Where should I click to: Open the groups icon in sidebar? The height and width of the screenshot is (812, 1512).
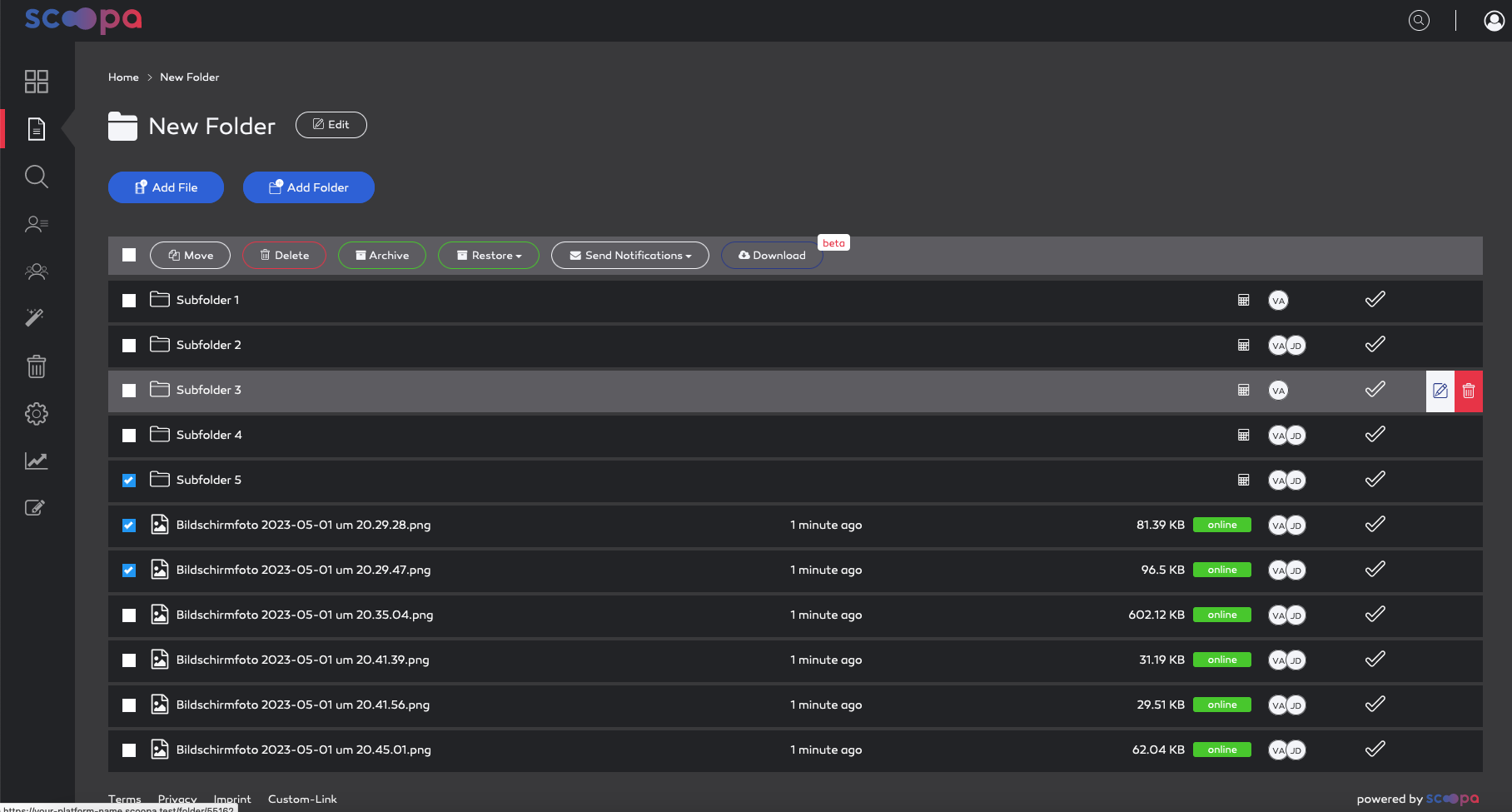pyautogui.click(x=37, y=271)
